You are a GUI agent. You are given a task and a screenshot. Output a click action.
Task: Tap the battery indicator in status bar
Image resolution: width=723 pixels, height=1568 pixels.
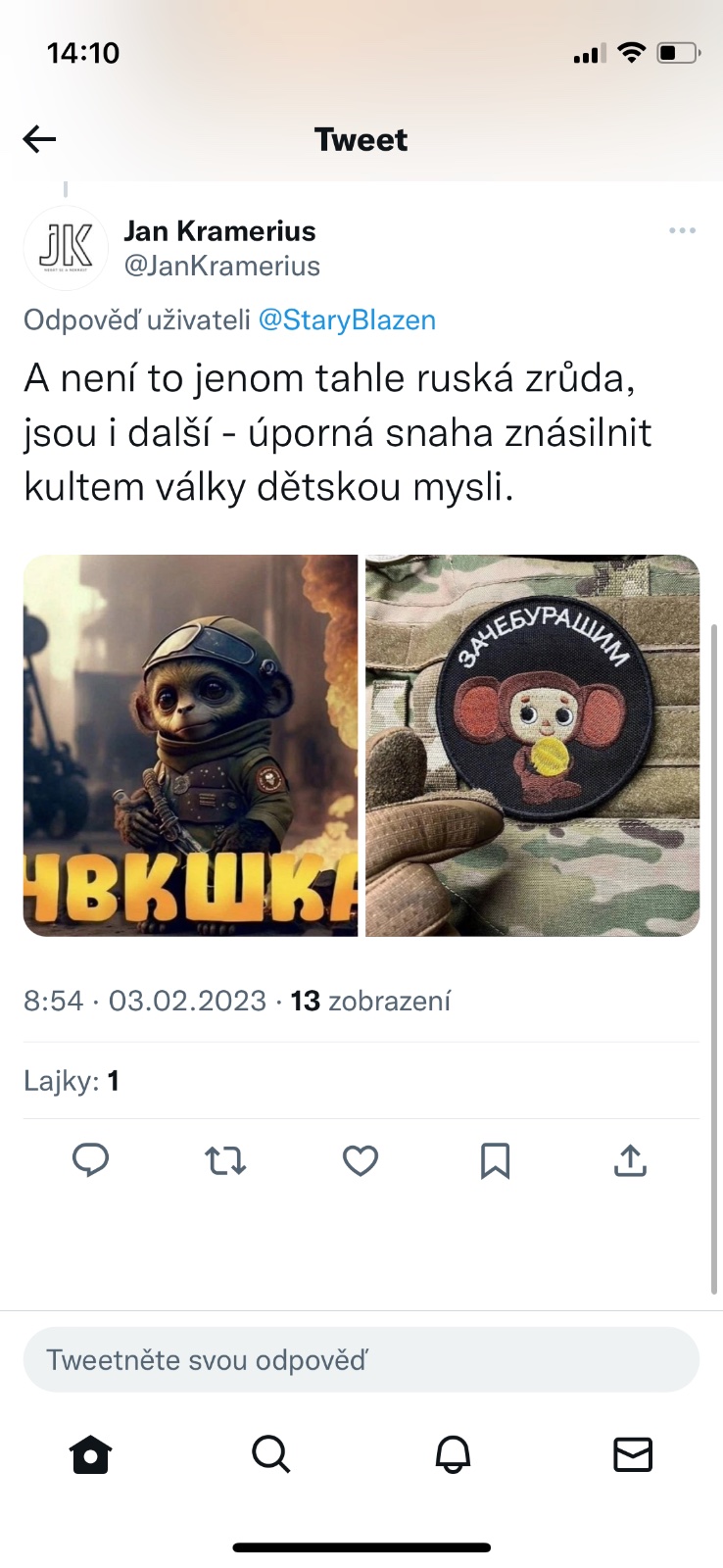click(678, 53)
